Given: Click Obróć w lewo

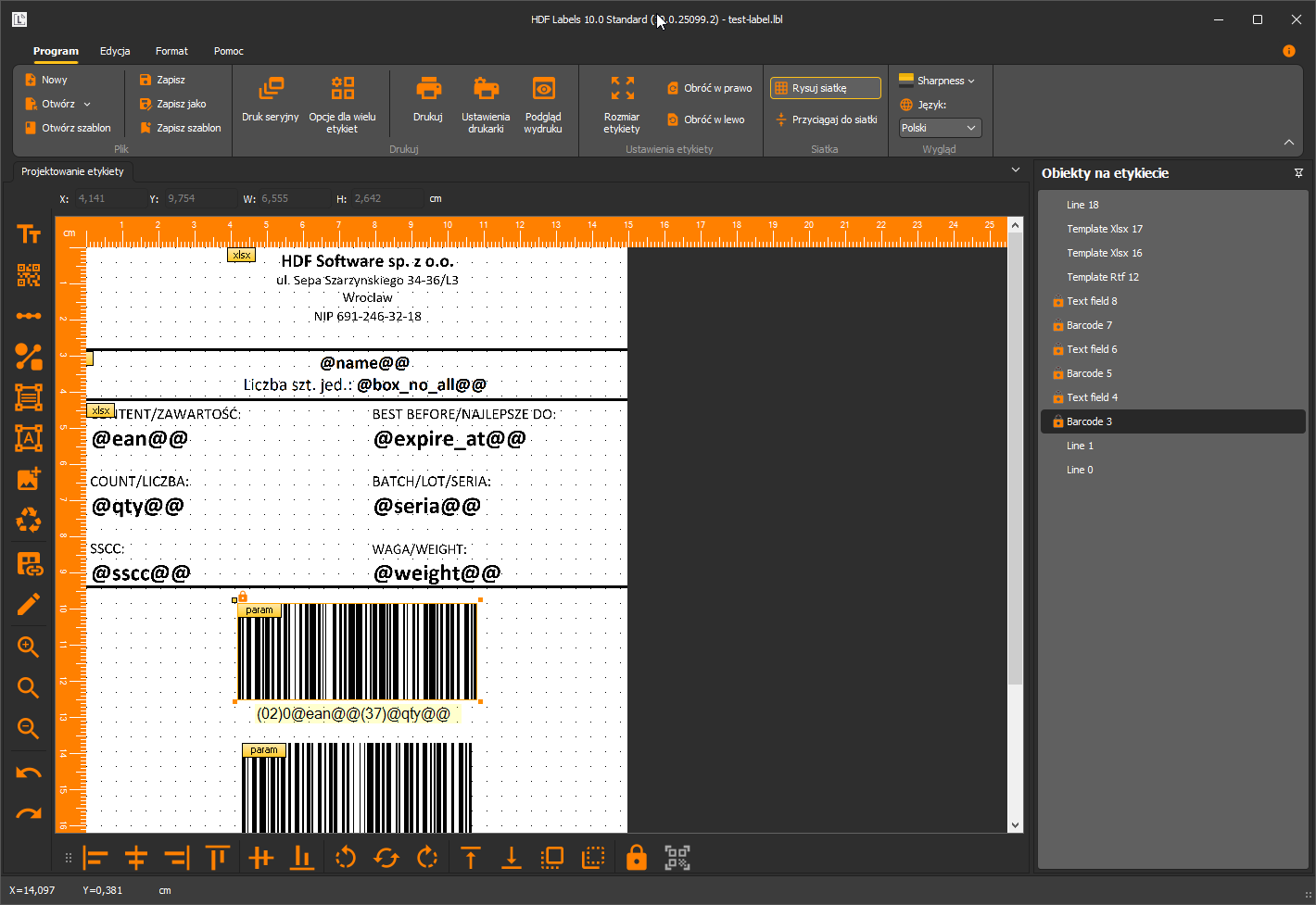Looking at the screenshot, I should click(x=706, y=119).
